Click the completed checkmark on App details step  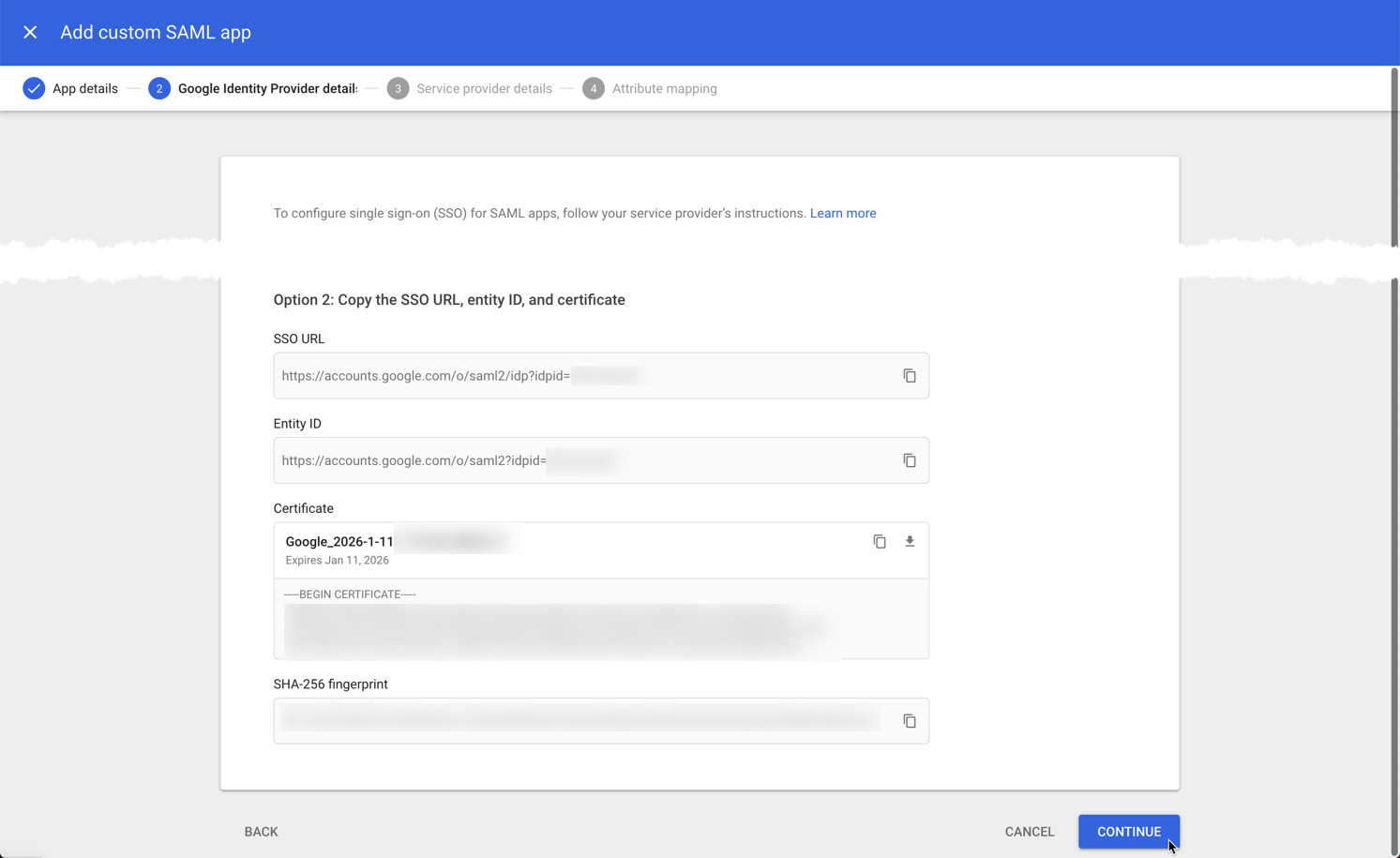[x=34, y=88]
